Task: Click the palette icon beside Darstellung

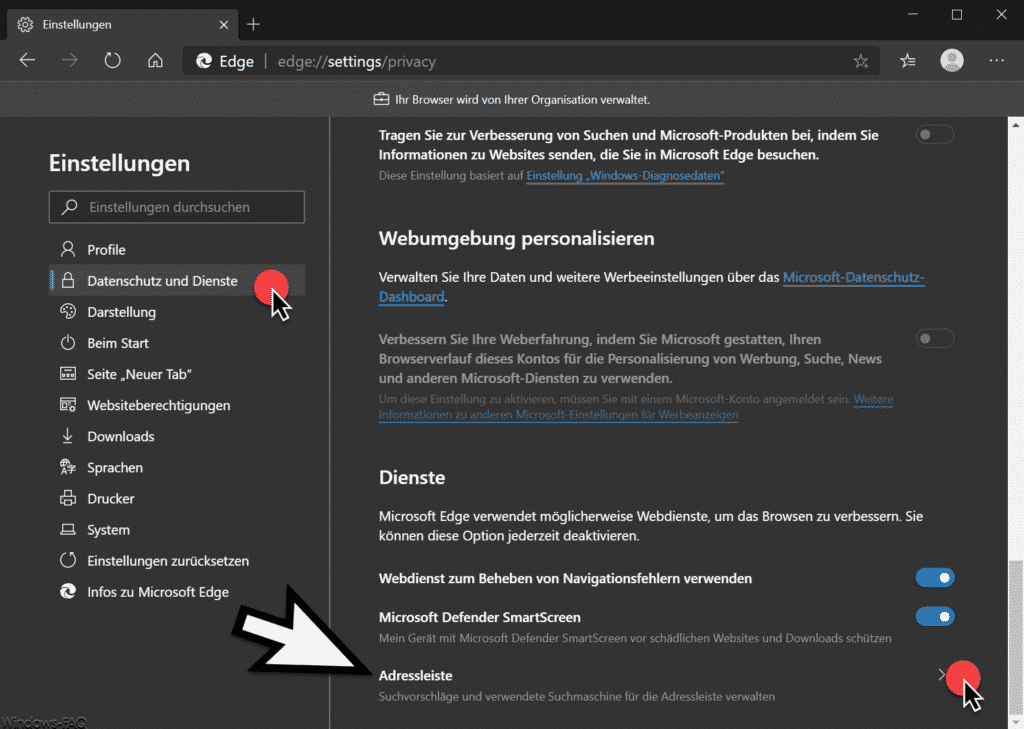Action: 68,312
